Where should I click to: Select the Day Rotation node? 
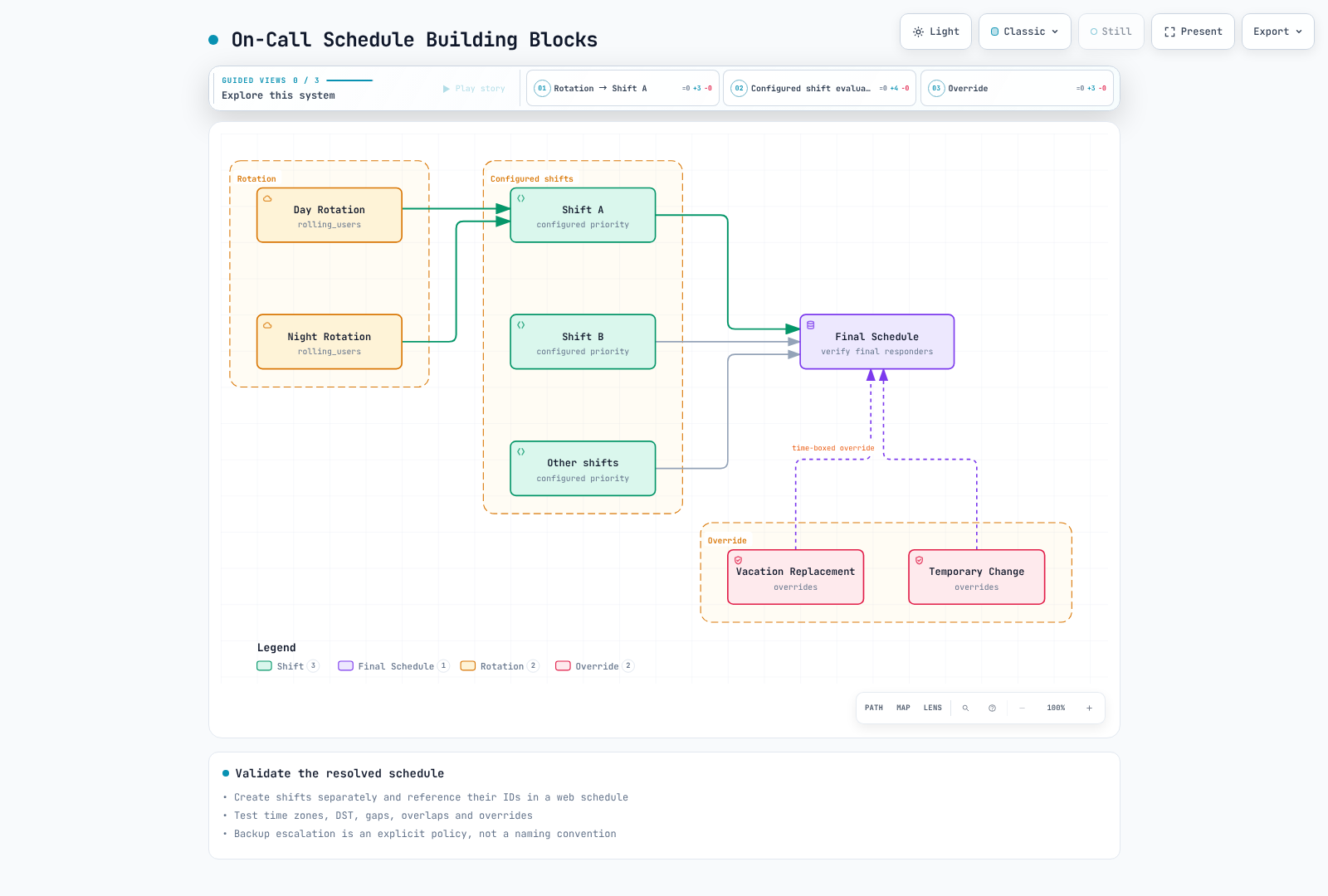pyautogui.click(x=330, y=216)
